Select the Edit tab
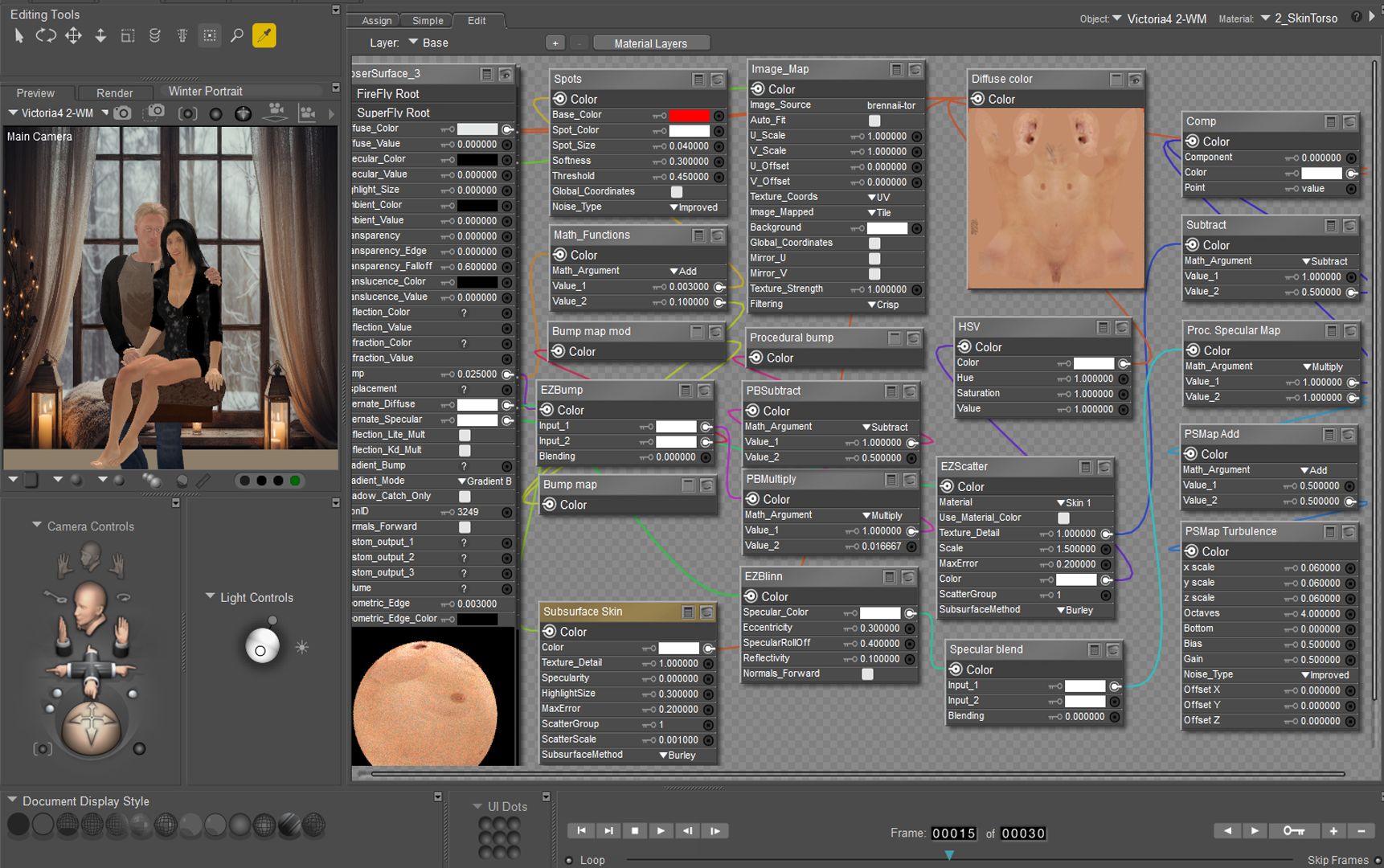This screenshot has width=1384, height=868. (477, 21)
